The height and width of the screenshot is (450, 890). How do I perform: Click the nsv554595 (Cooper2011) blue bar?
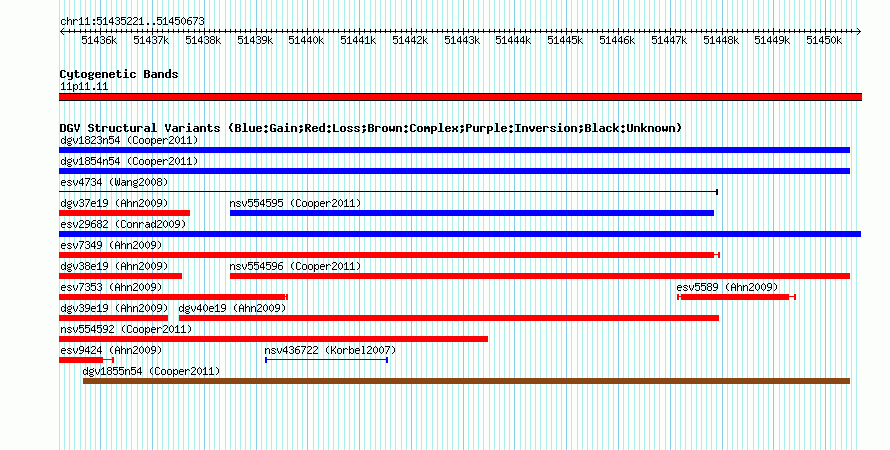tap(472, 213)
